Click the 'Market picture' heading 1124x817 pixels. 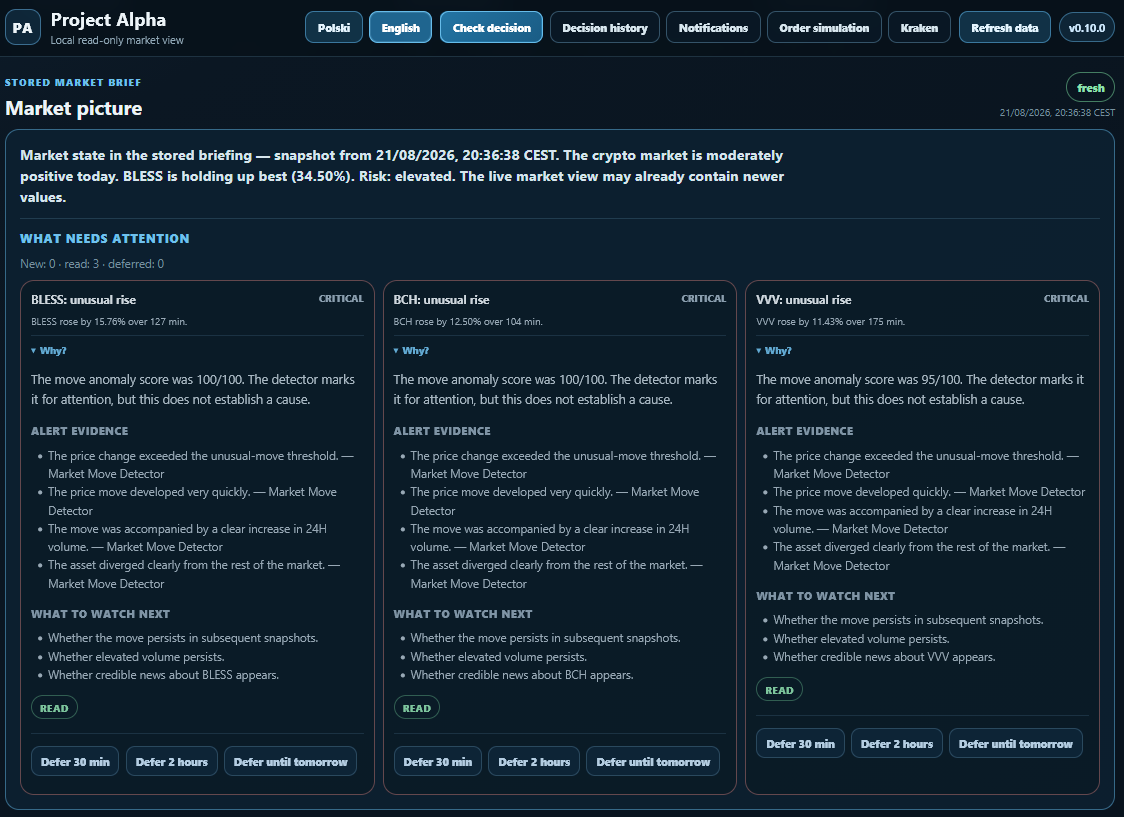[x=74, y=108]
